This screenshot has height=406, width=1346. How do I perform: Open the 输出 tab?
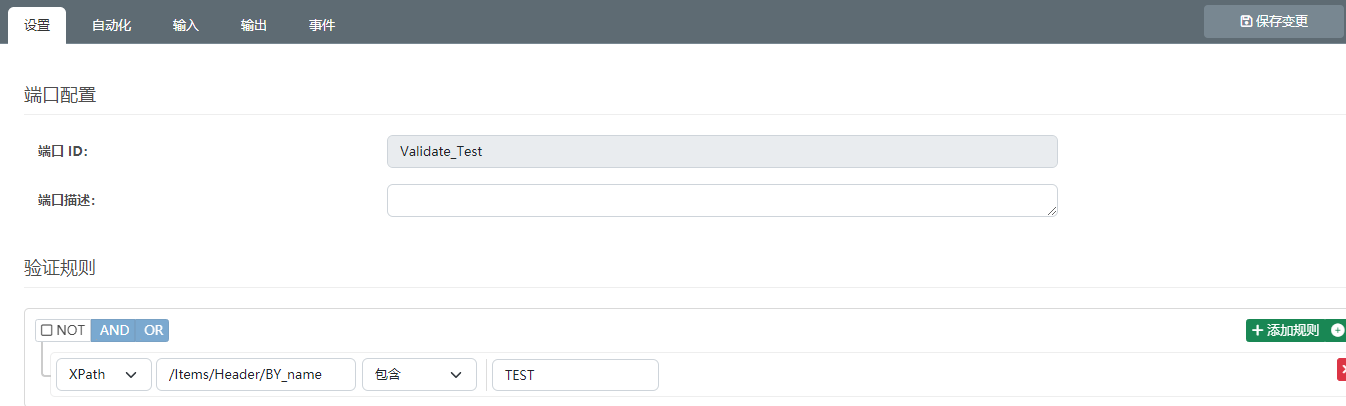tap(254, 25)
